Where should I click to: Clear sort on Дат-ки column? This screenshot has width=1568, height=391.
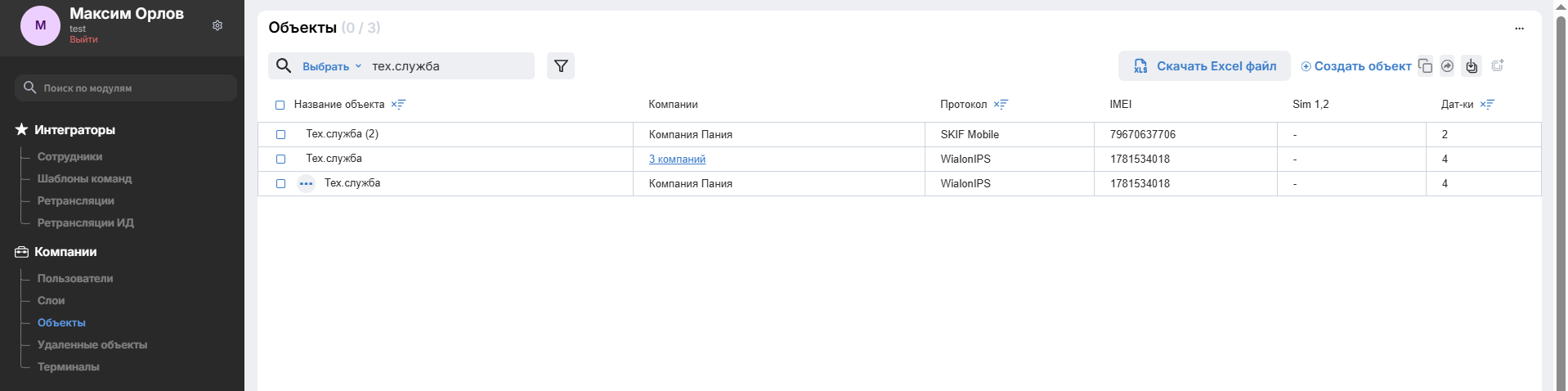(x=1487, y=104)
